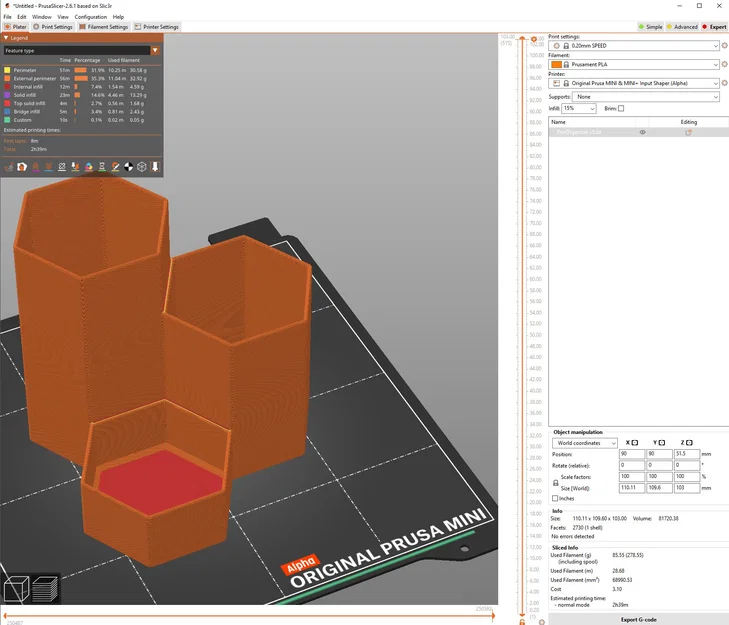
Task: Toggle Center of gravity icon
Action: tap(129, 166)
